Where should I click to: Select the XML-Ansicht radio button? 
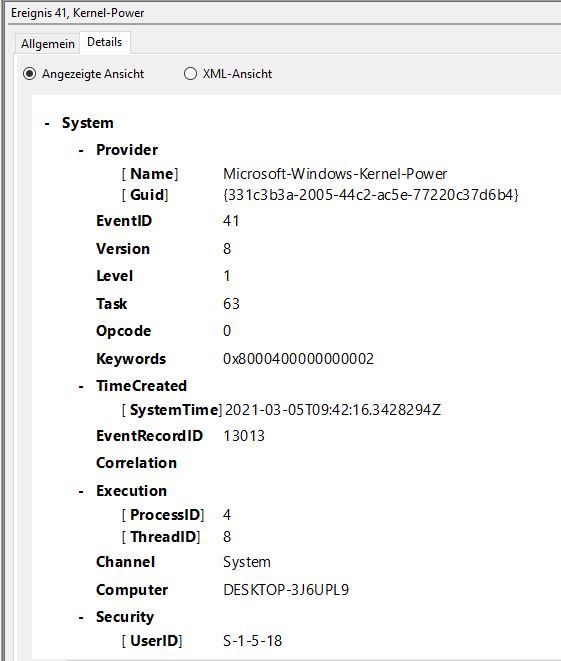(191, 74)
